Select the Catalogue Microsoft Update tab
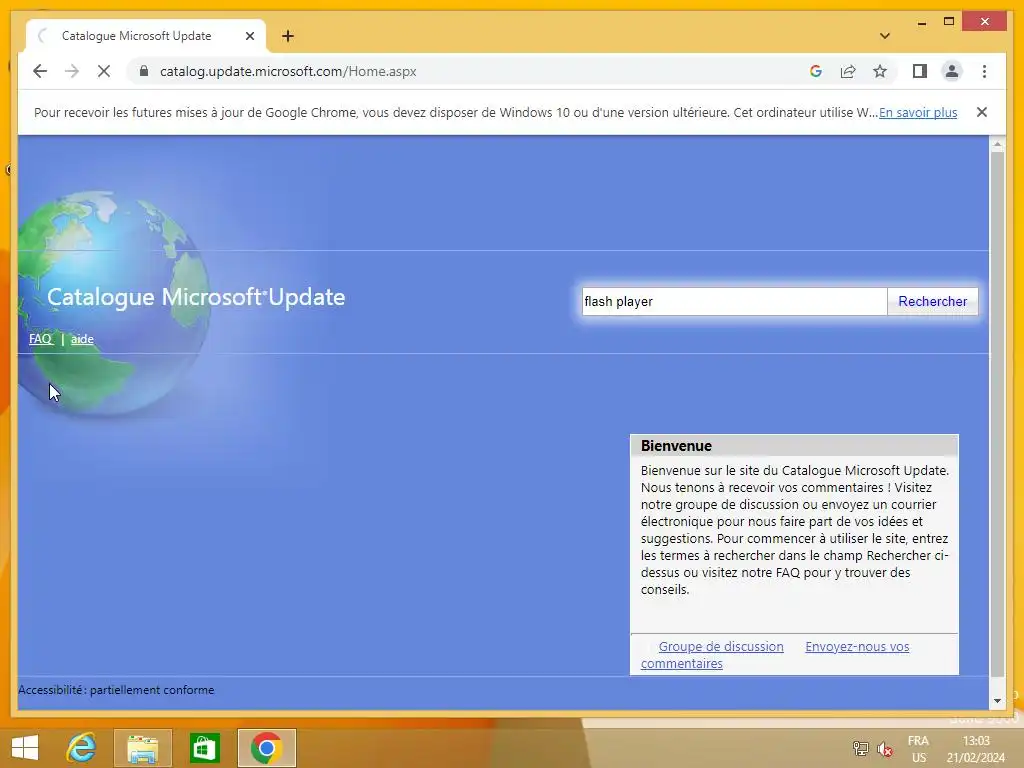 coord(146,36)
